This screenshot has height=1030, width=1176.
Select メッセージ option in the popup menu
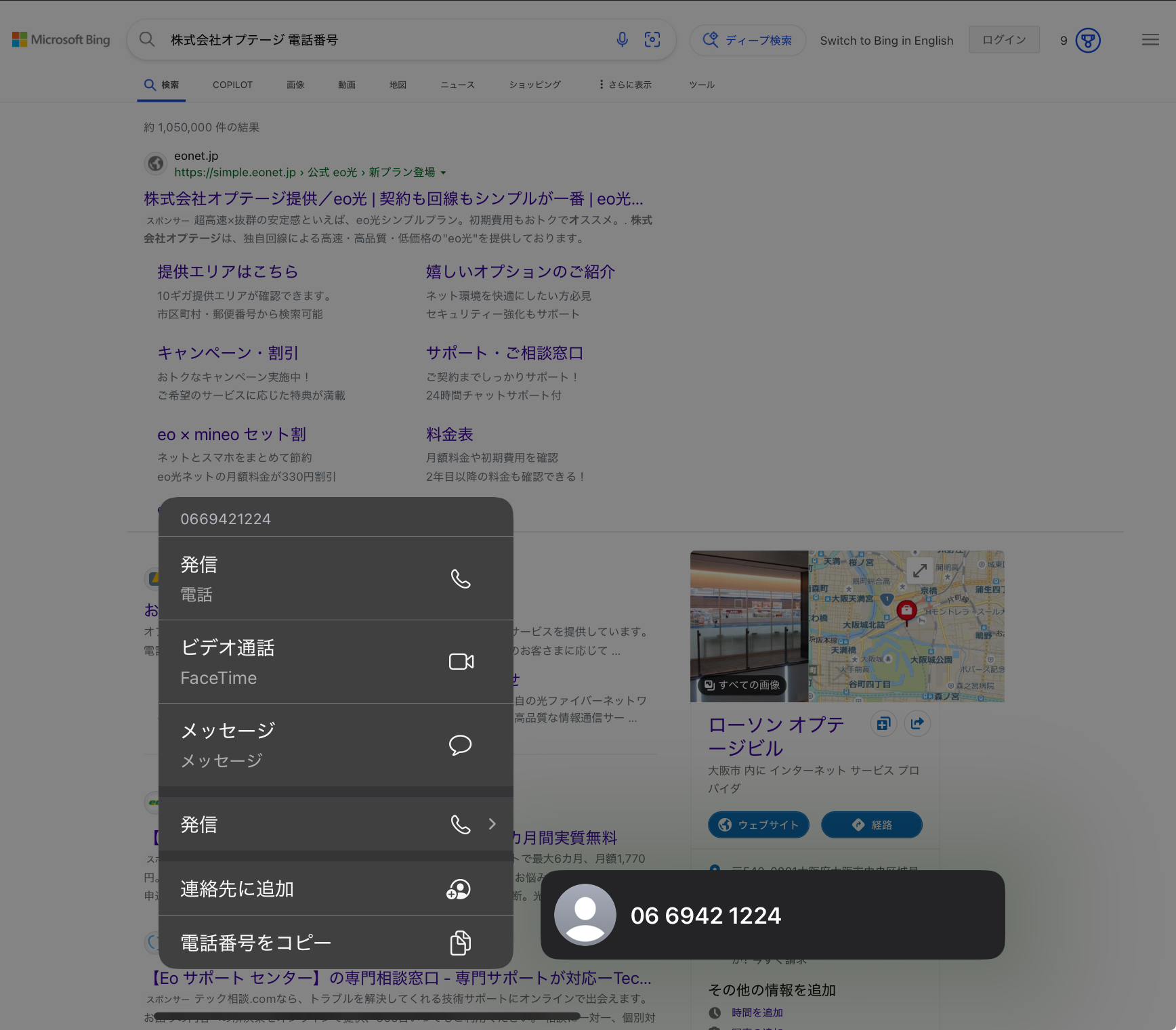335,745
